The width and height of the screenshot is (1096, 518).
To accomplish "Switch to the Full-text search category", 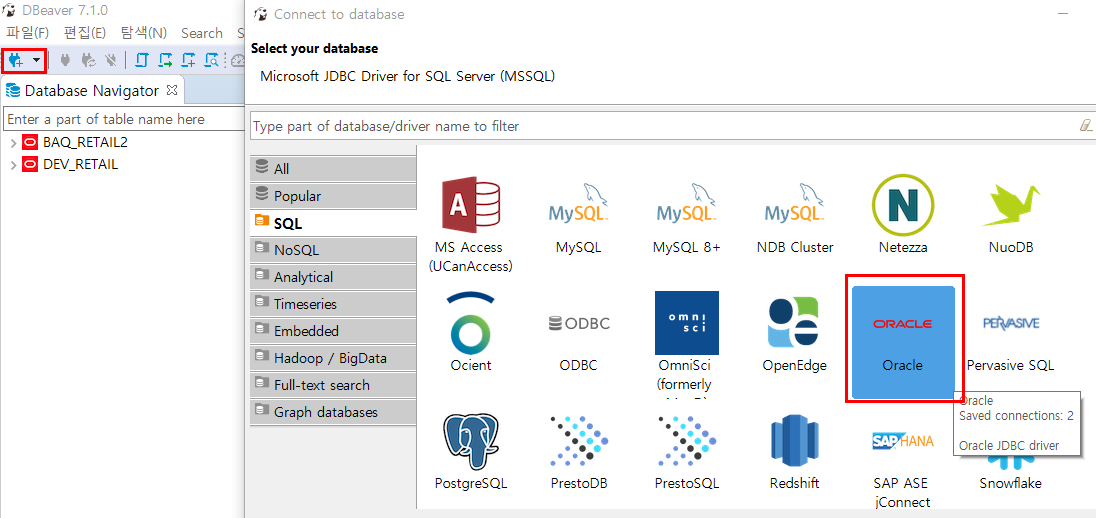I will [x=333, y=384].
